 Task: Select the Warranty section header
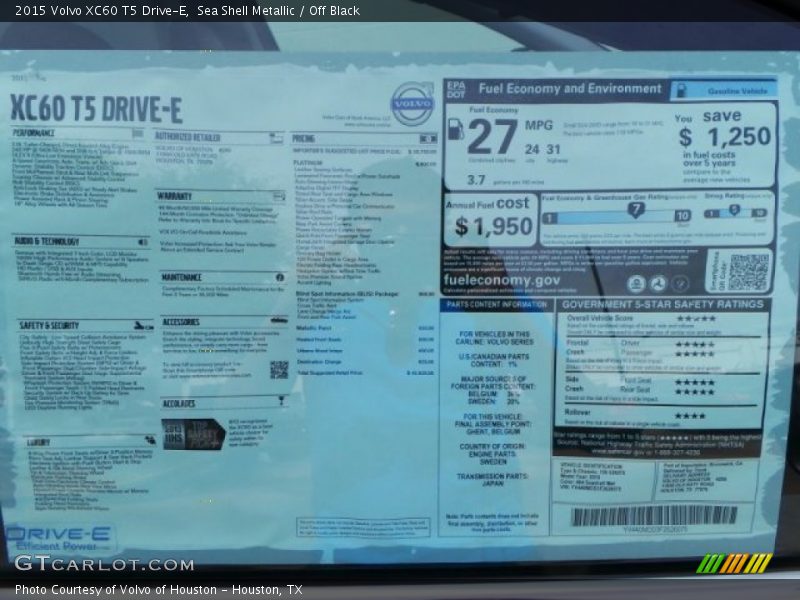tap(174, 196)
